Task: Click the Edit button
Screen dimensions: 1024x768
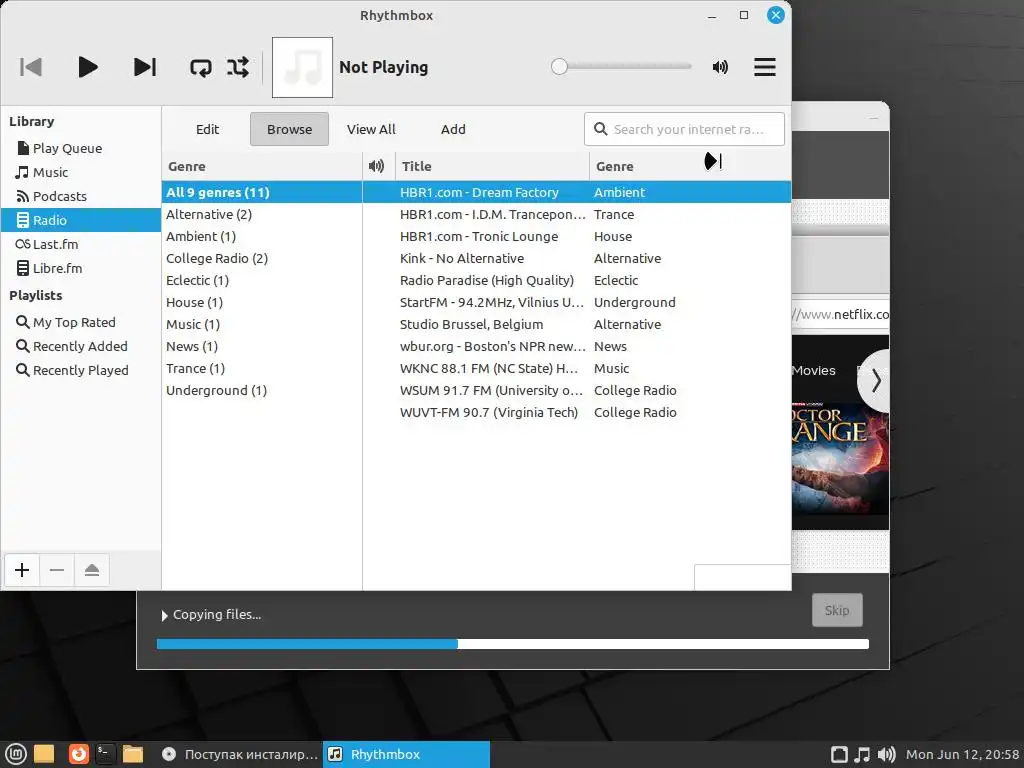Action: point(208,129)
